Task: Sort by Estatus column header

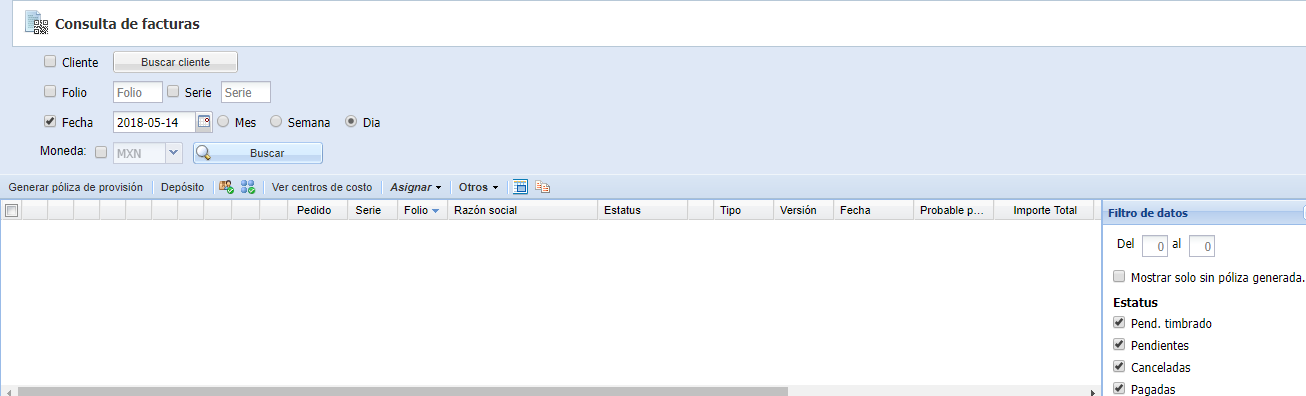Action: [x=643, y=210]
